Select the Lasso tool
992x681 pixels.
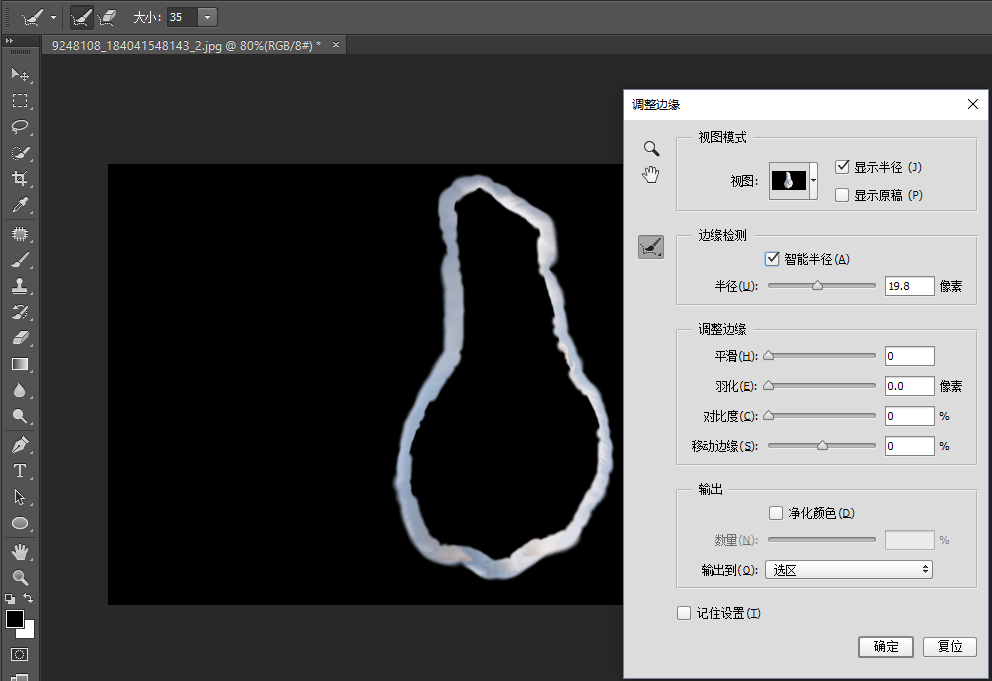coord(20,127)
